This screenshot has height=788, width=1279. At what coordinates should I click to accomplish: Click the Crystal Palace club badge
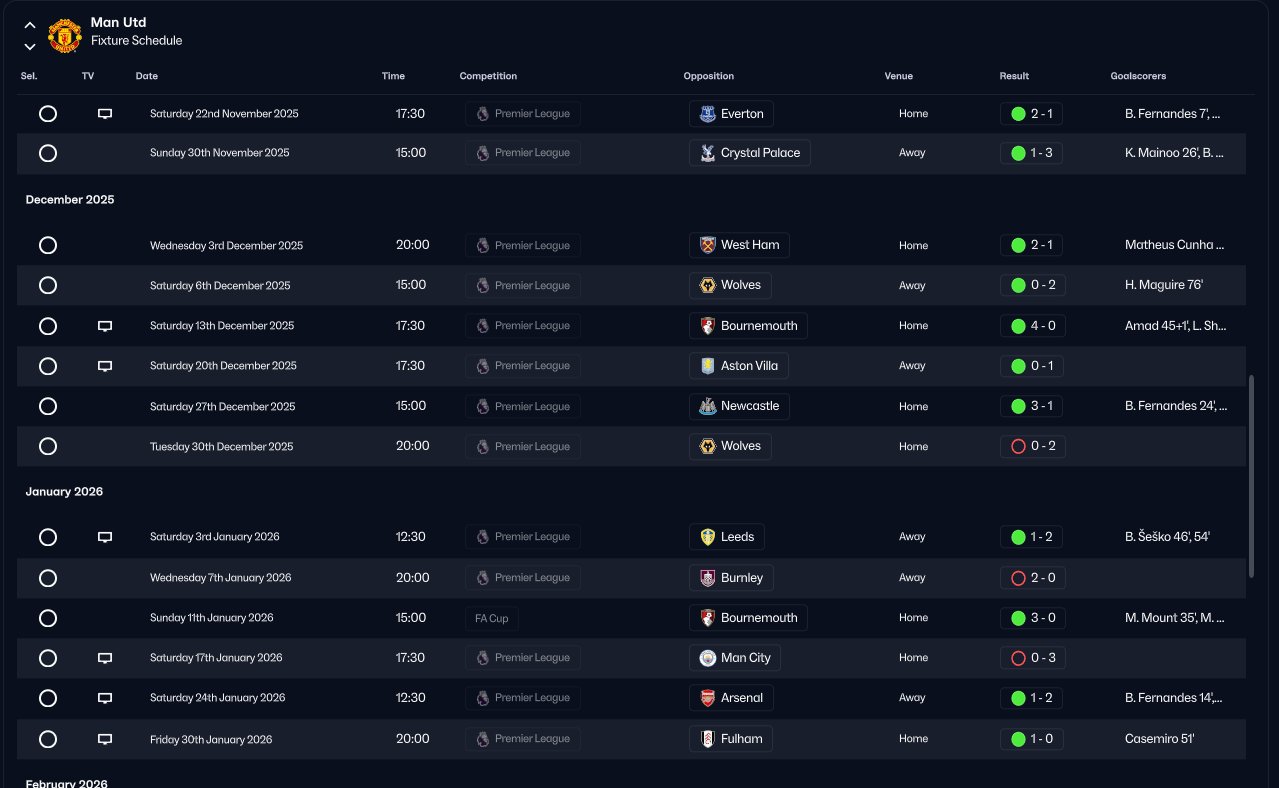pyautogui.click(x=707, y=153)
